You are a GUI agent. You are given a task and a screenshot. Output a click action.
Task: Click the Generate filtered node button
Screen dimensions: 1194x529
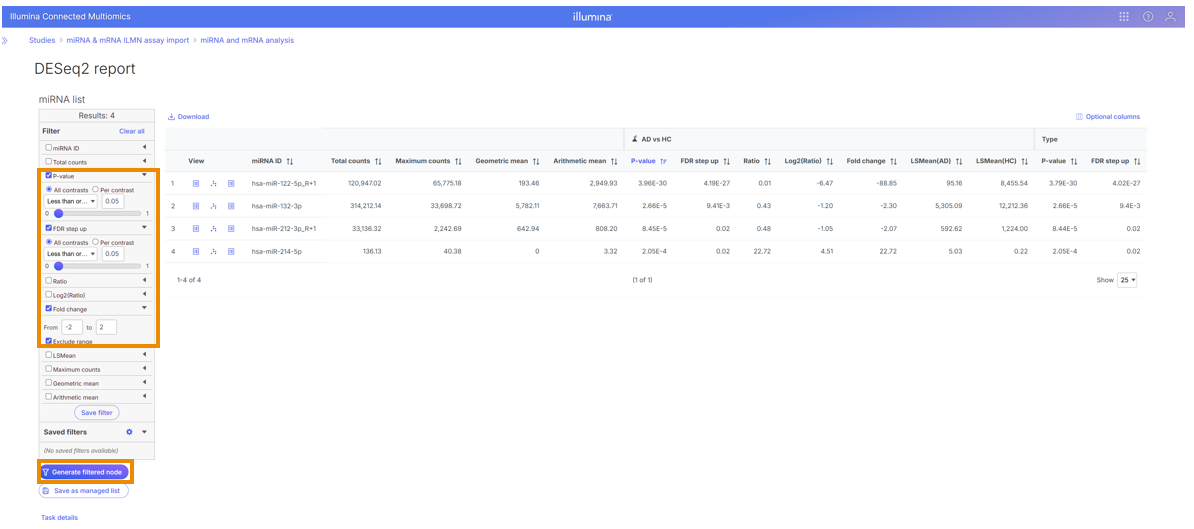pyautogui.click(x=84, y=472)
